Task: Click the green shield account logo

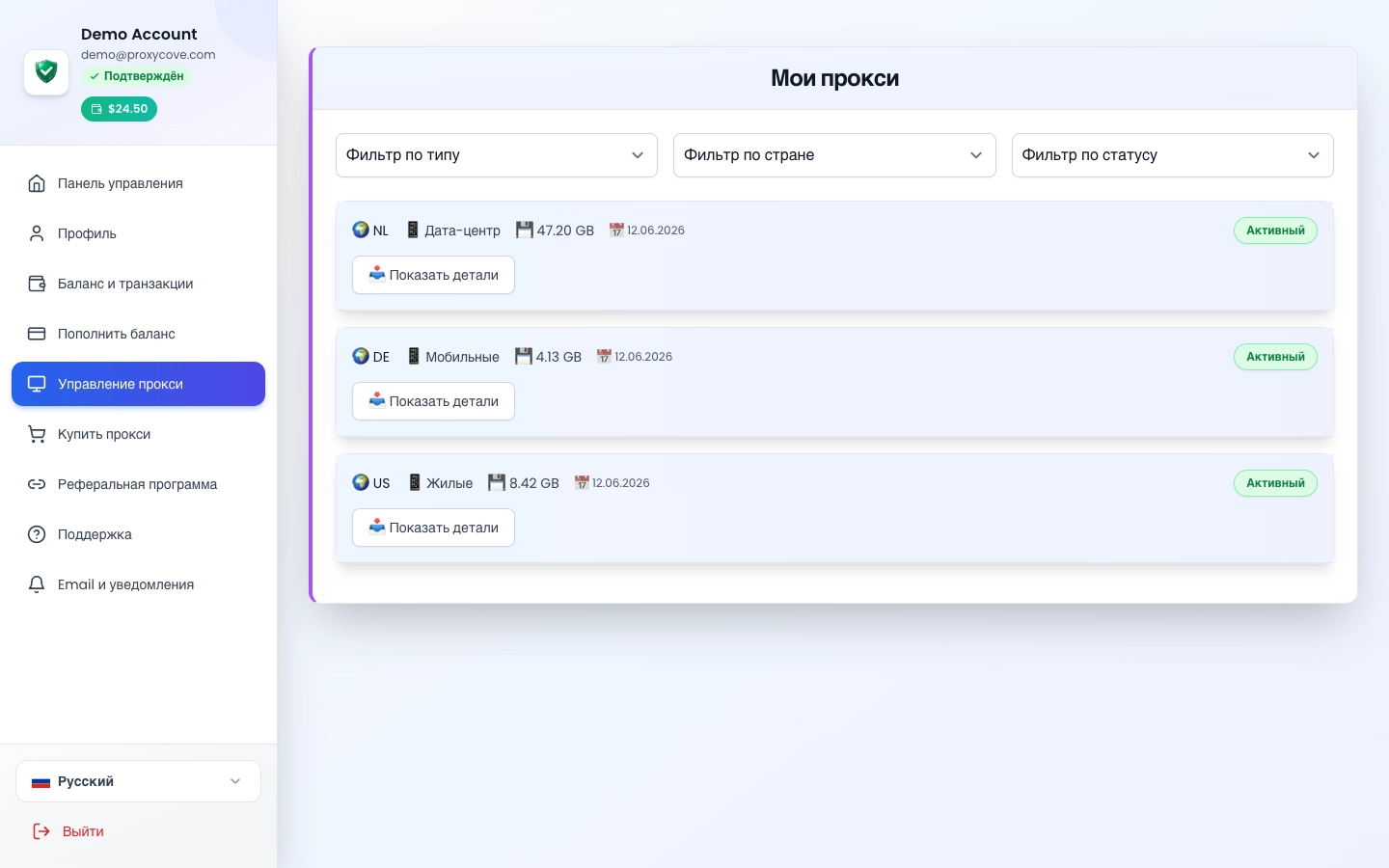Action: [x=46, y=72]
